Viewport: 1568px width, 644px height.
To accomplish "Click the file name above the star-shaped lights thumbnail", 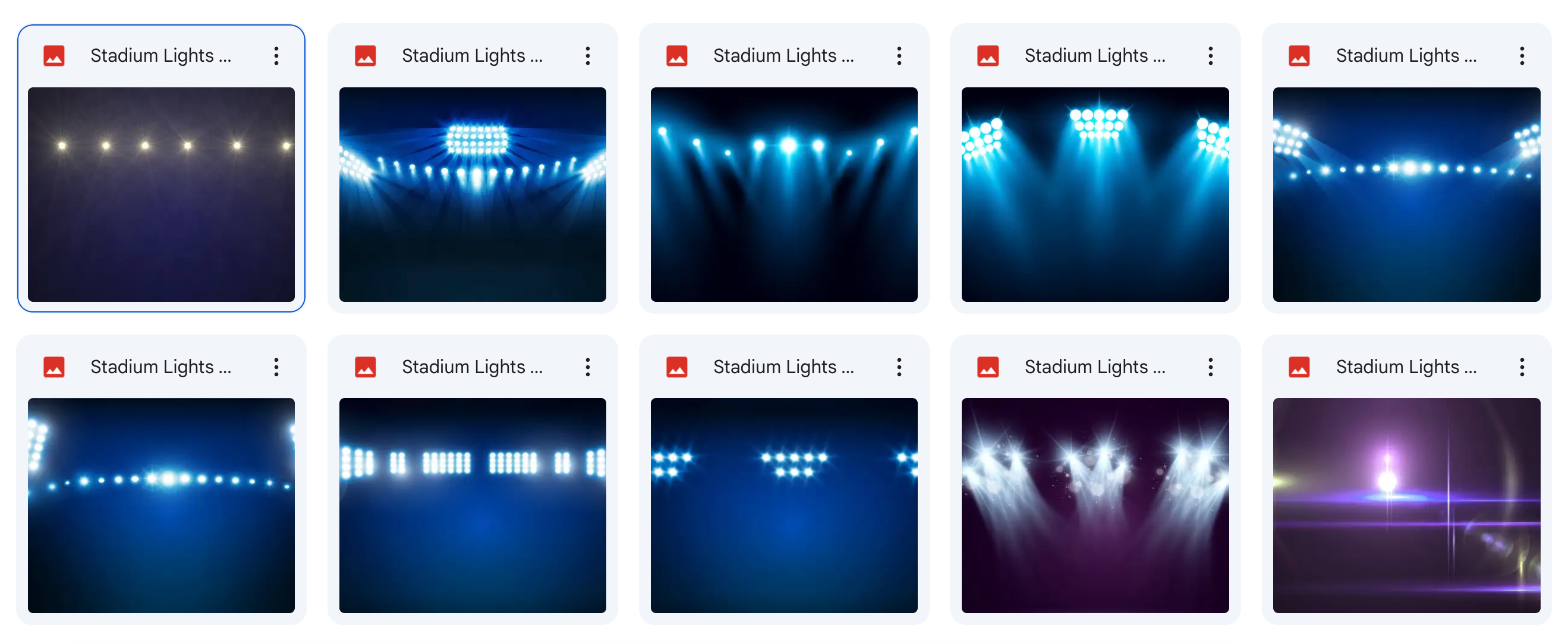I will [783, 367].
